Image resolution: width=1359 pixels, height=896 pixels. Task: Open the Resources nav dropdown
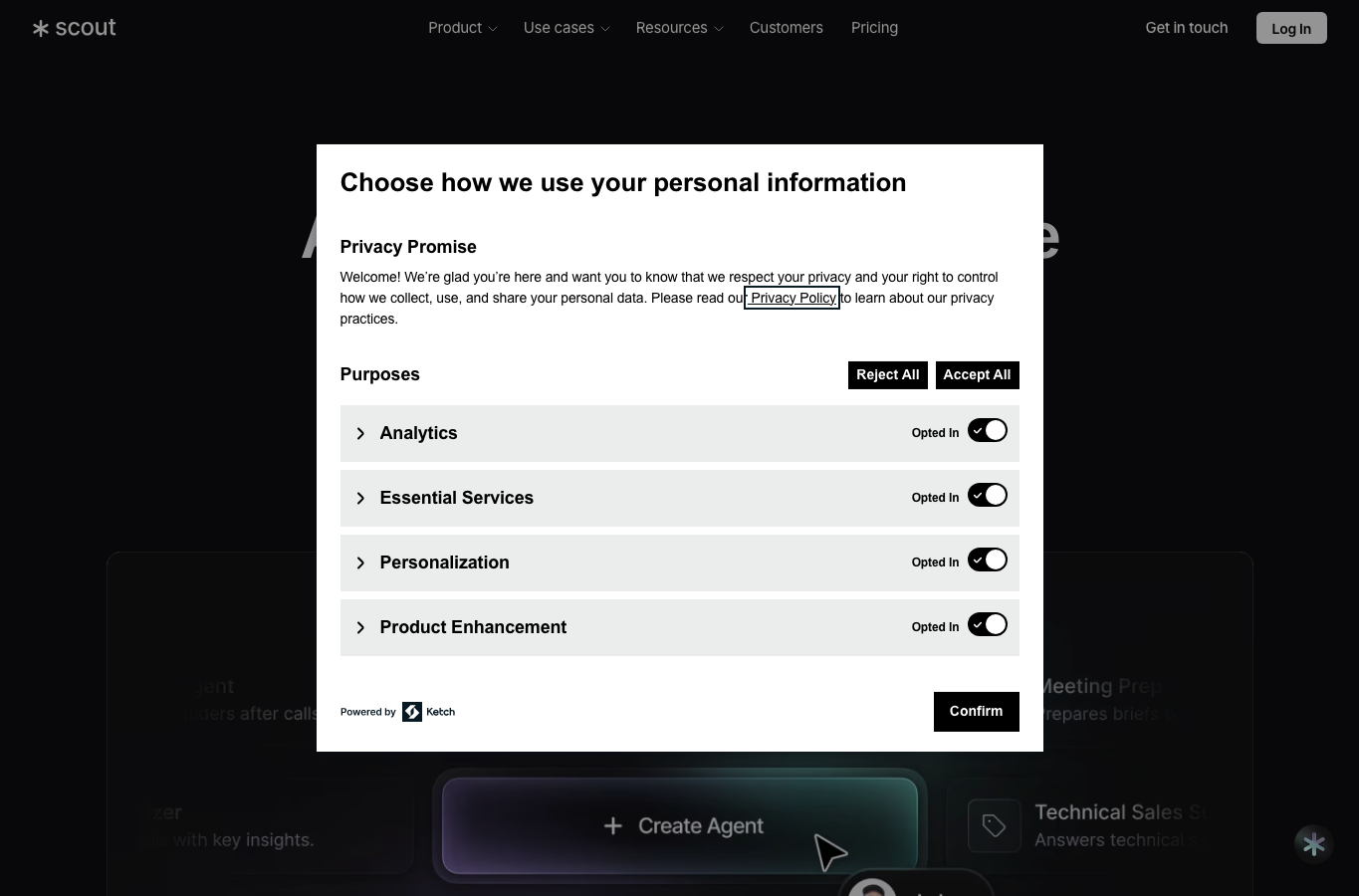point(679,28)
